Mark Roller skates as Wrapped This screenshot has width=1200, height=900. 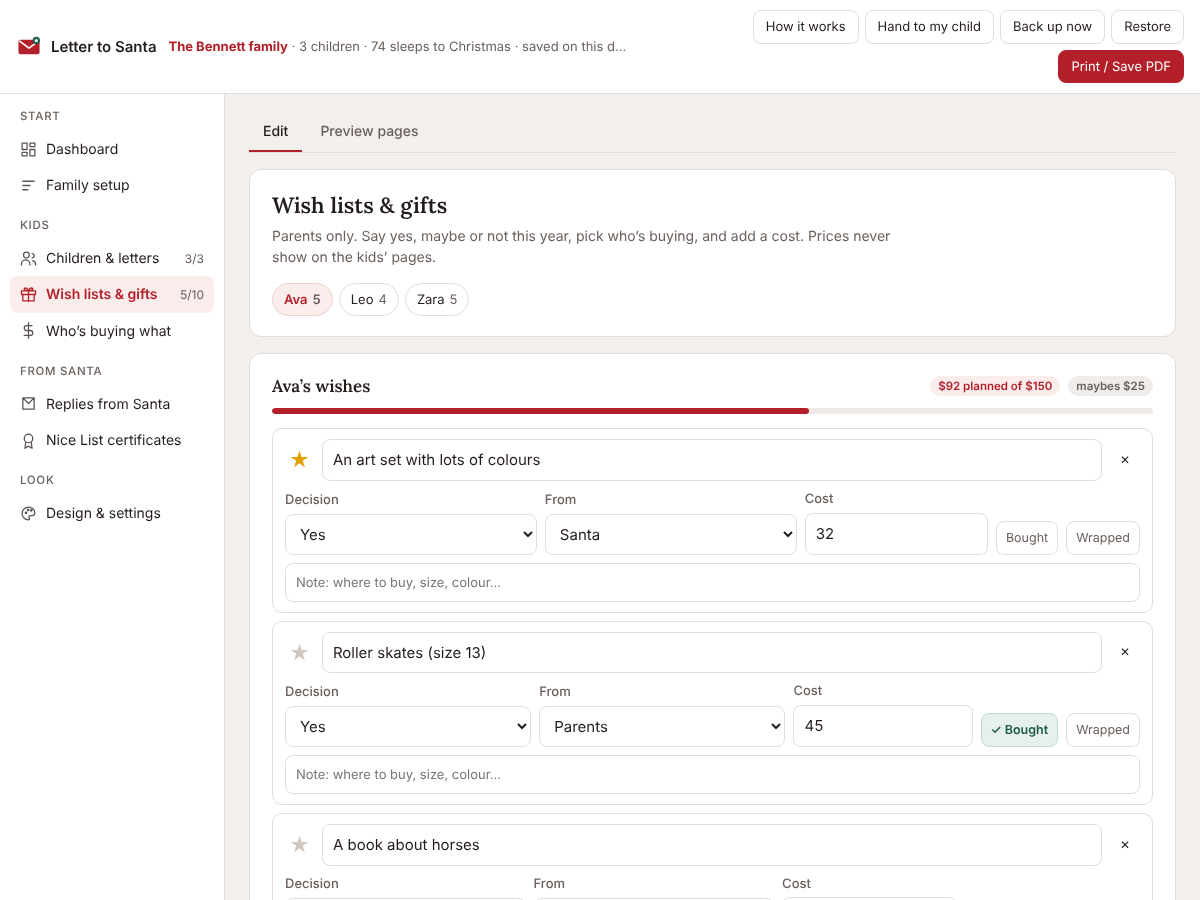point(1103,730)
